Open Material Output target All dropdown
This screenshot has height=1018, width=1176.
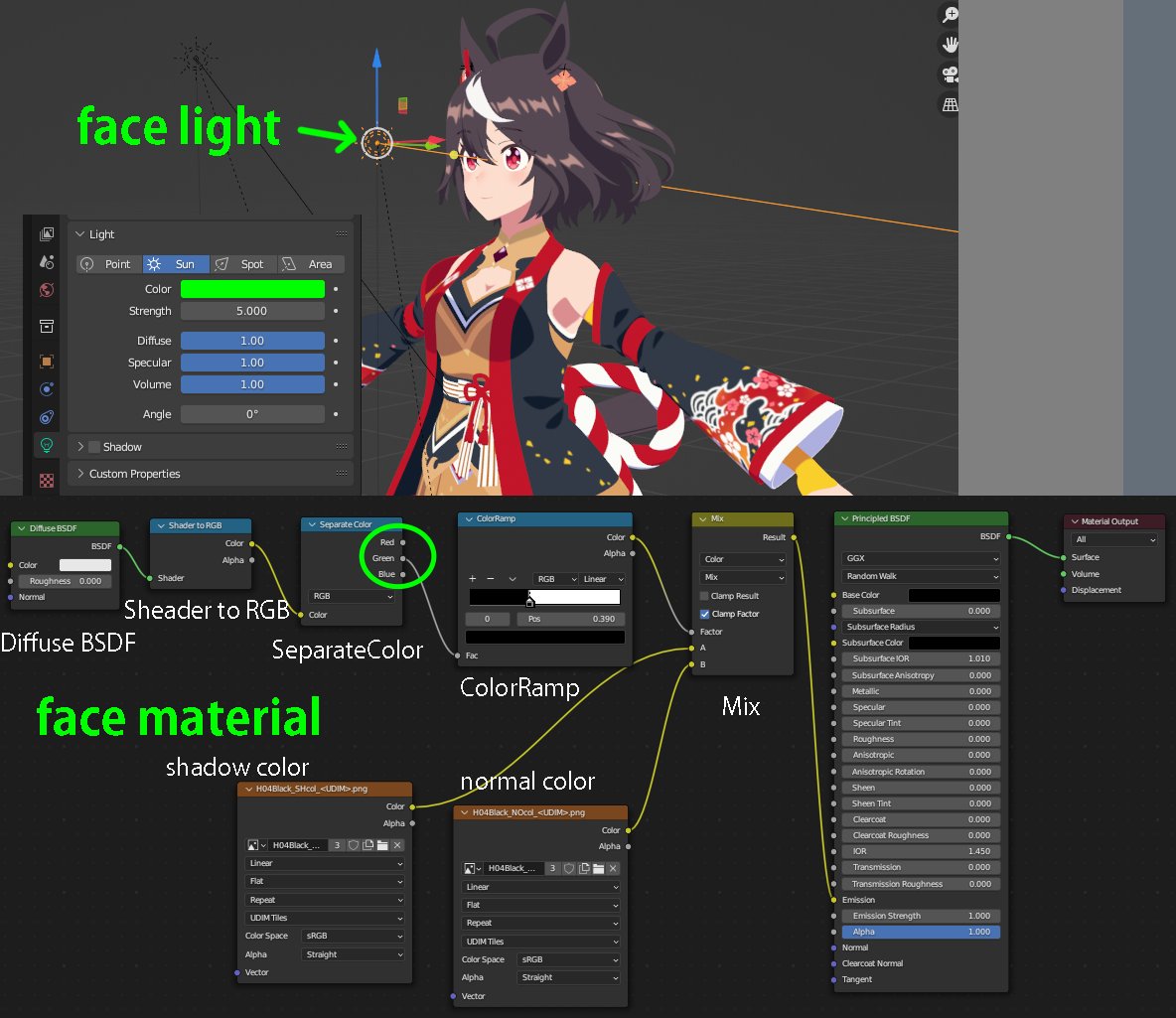[x=1114, y=539]
